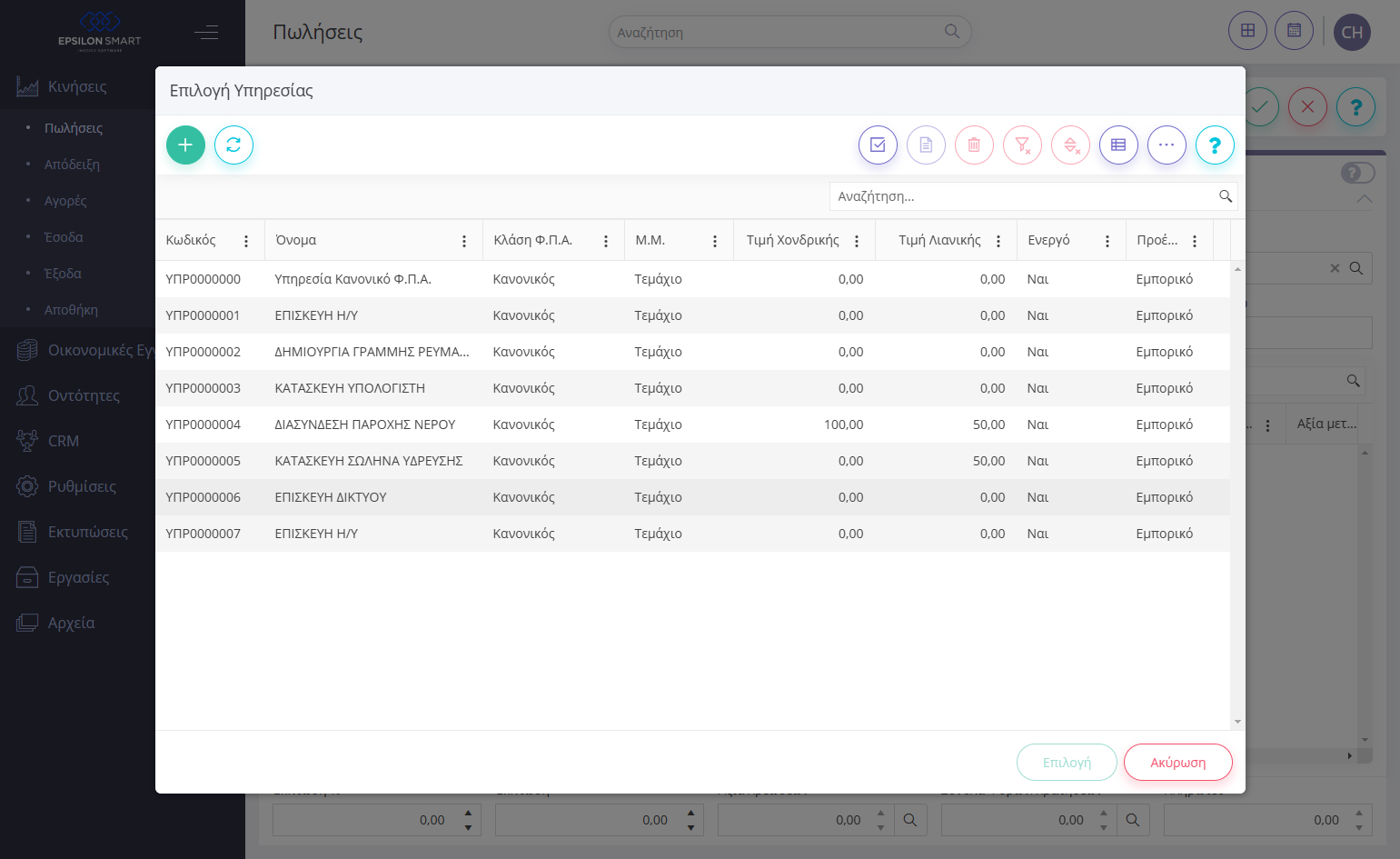Clear sorting using the sort icon
The image size is (1400, 859).
[x=1070, y=145]
